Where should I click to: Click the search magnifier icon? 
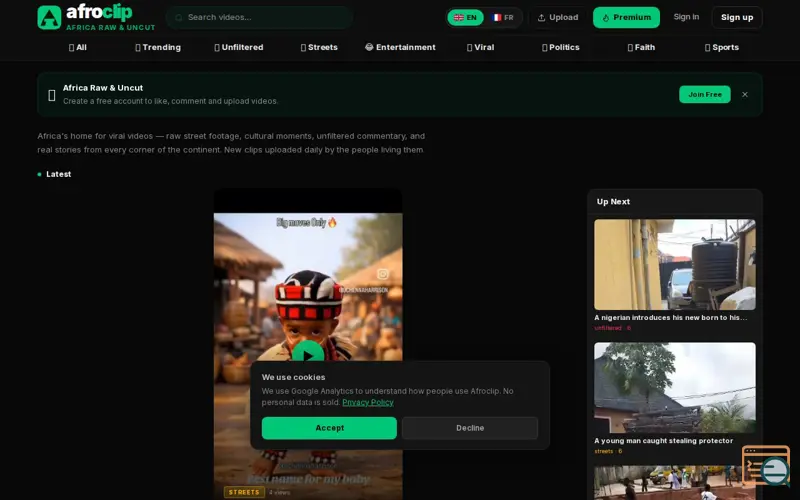click(x=179, y=17)
